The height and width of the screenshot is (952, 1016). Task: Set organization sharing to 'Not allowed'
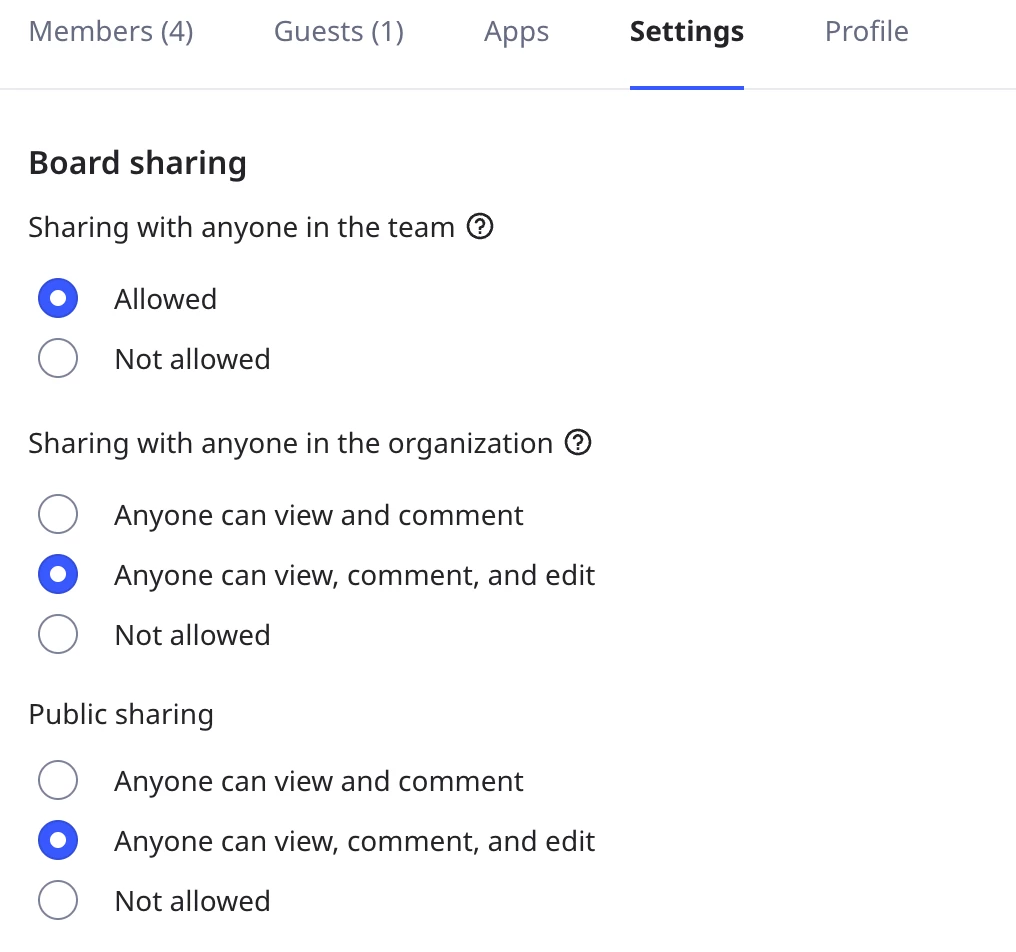(58, 635)
